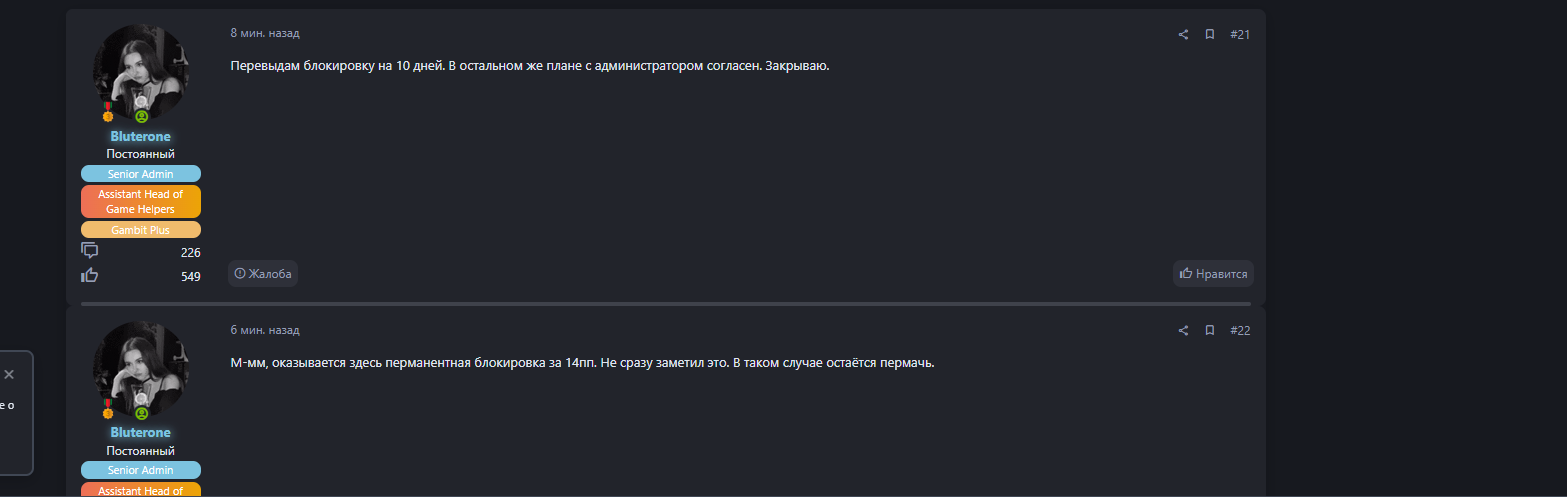The width and height of the screenshot is (1567, 497).
Task: Like post #21 with Нравится button
Action: click(x=1213, y=273)
